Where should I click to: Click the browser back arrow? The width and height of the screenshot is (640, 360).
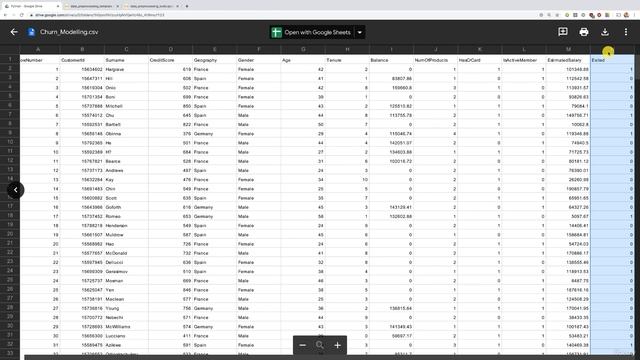[x=5, y=15]
